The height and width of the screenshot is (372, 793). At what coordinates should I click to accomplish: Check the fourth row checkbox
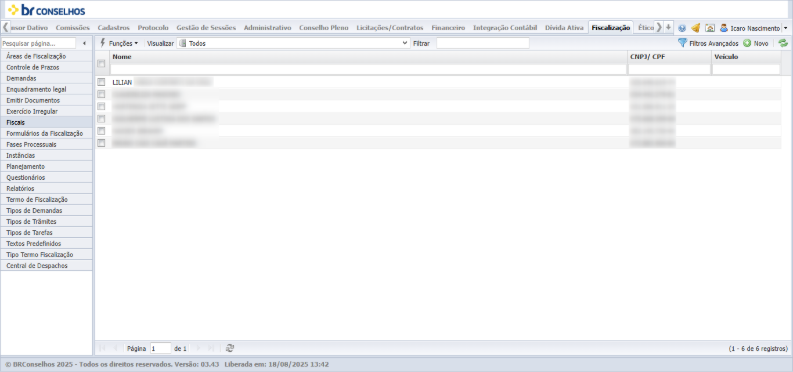(101, 119)
